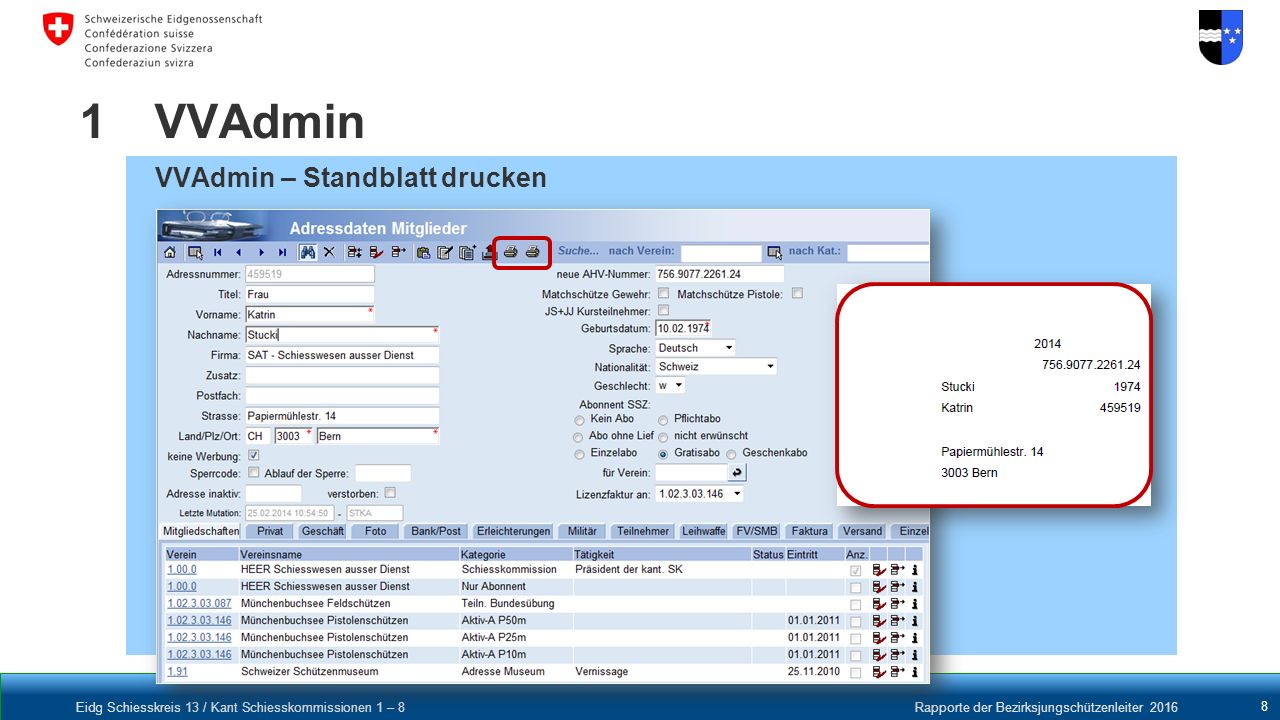Click transfer arrow icon in Teiln. Bundesübung row
1280x720 pixels.
tap(897, 604)
